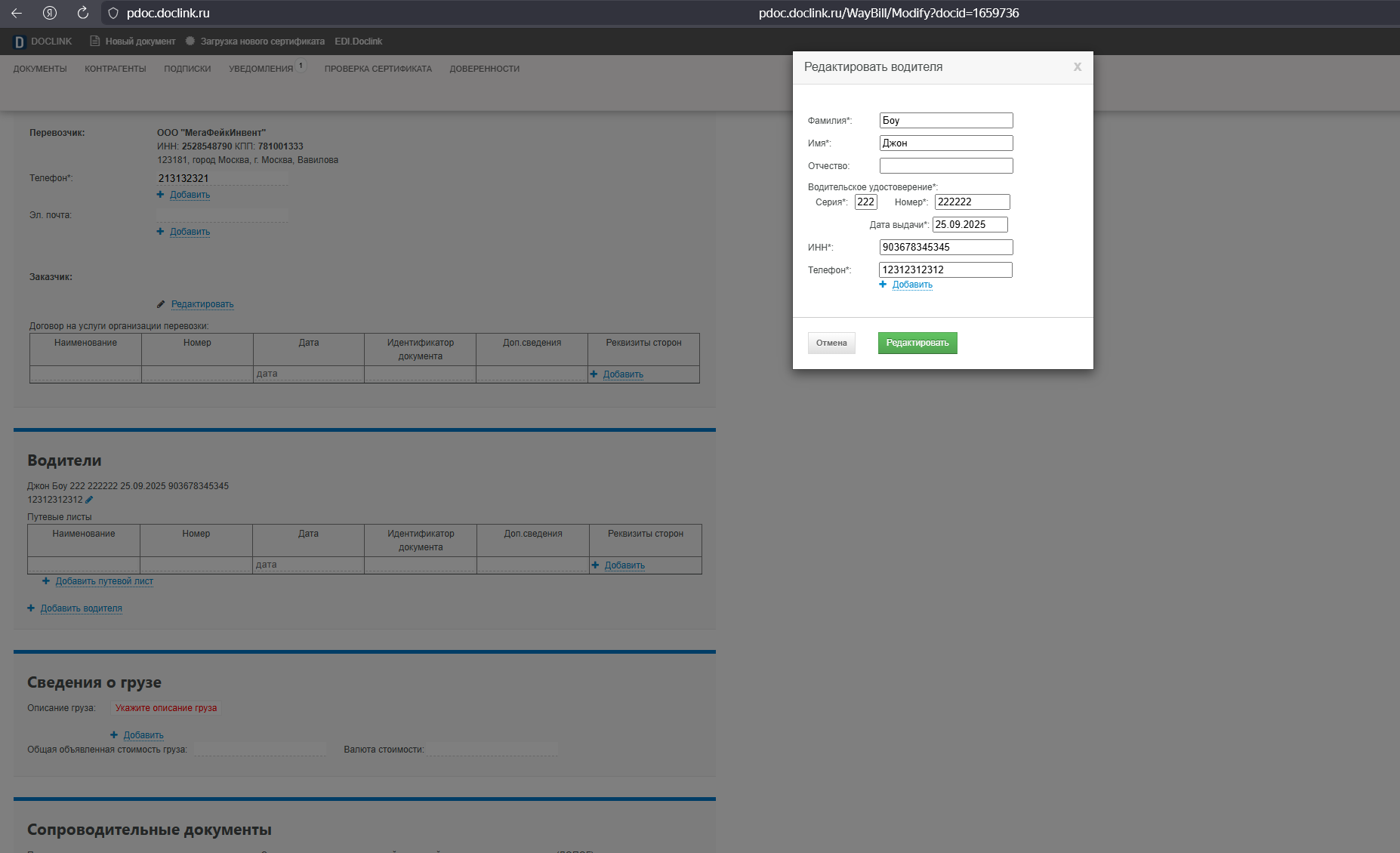Click plus icon beside Добавить путевой лист
The width and height of the screenshot is (1400, 853).
coord(46,581)
